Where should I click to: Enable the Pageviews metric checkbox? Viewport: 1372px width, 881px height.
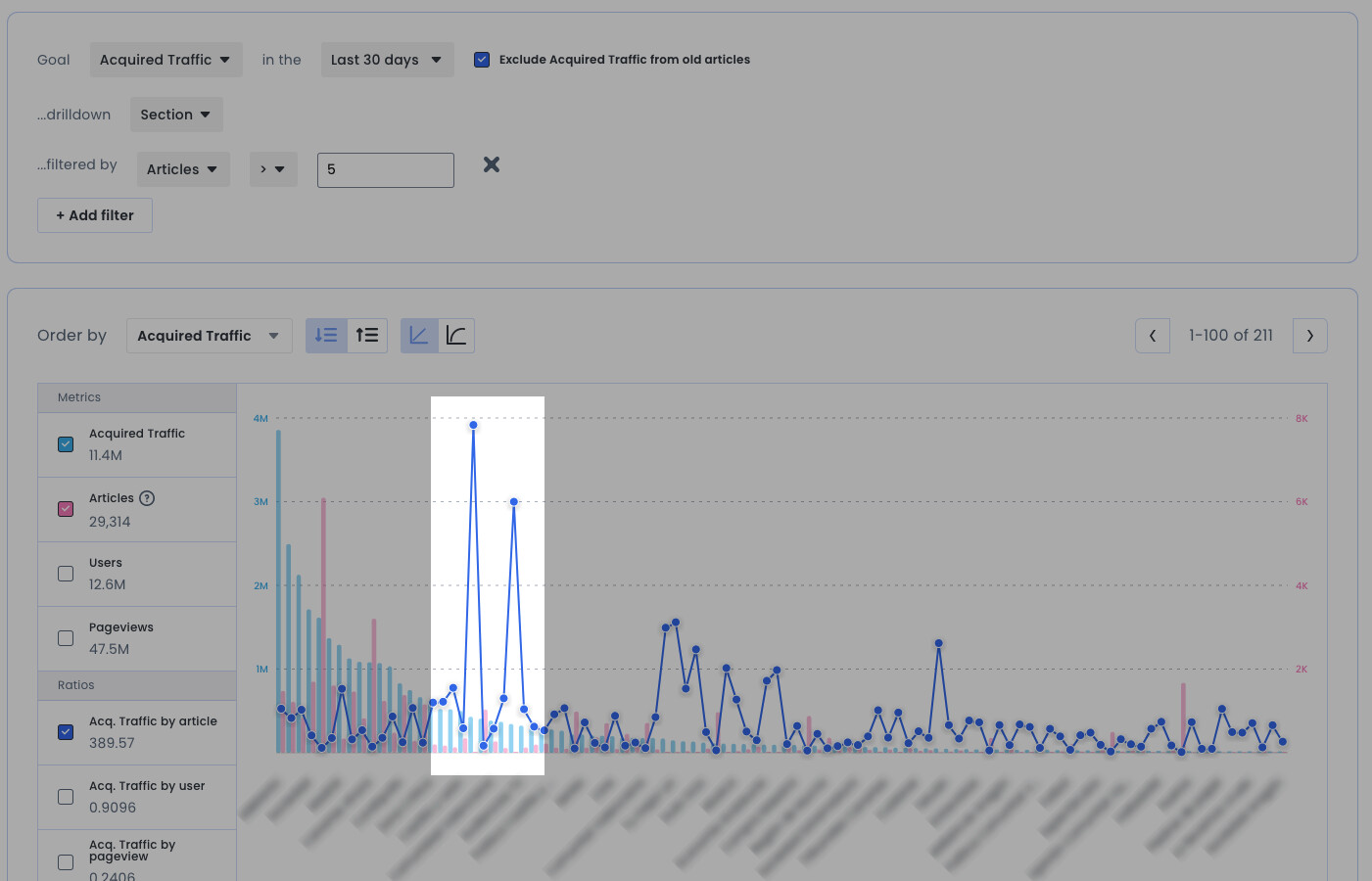[66, 638]
